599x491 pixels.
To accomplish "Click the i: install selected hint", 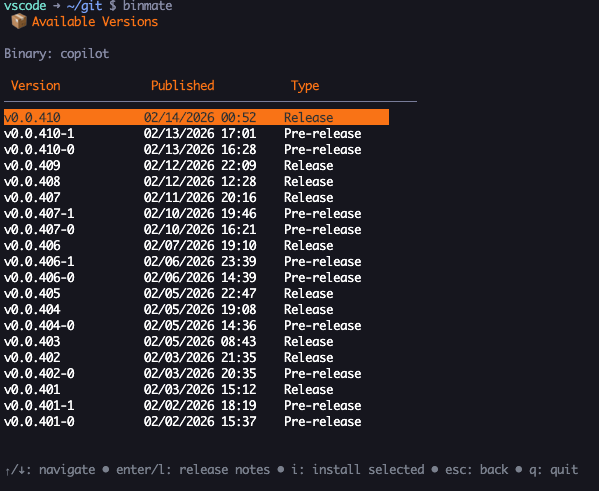I will tap(358, 470).
